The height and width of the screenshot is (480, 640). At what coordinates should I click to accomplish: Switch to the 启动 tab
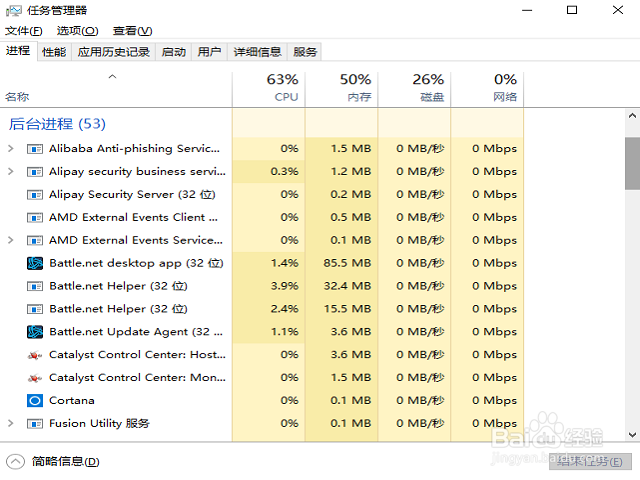pyautogui.click(x=173, y=52)
